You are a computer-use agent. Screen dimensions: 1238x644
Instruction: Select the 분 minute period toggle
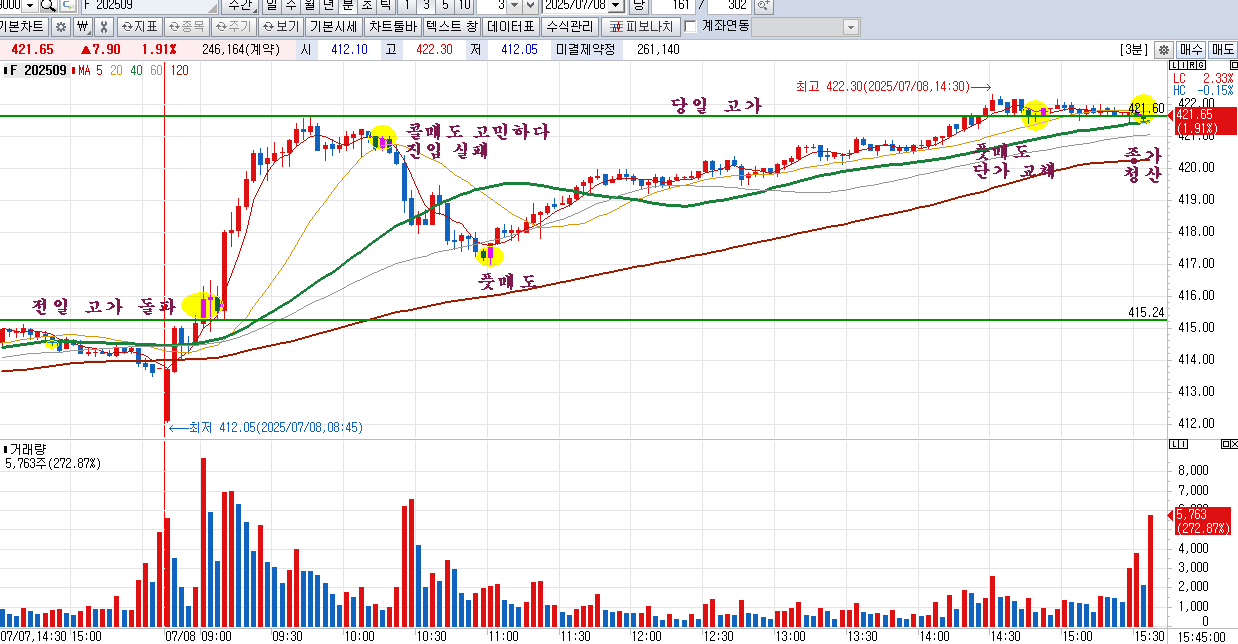(x=347, y=6)
